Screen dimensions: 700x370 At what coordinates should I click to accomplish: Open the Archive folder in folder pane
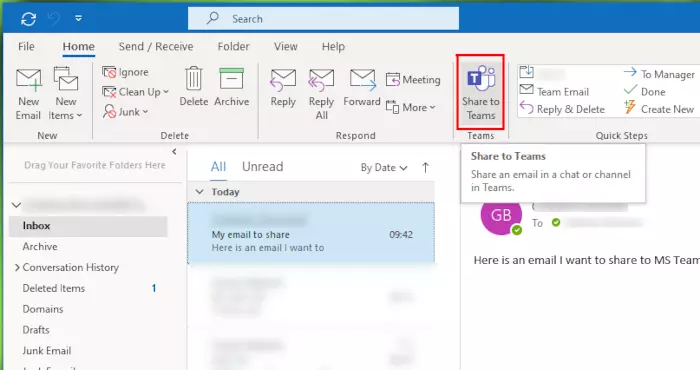(40, 246)
